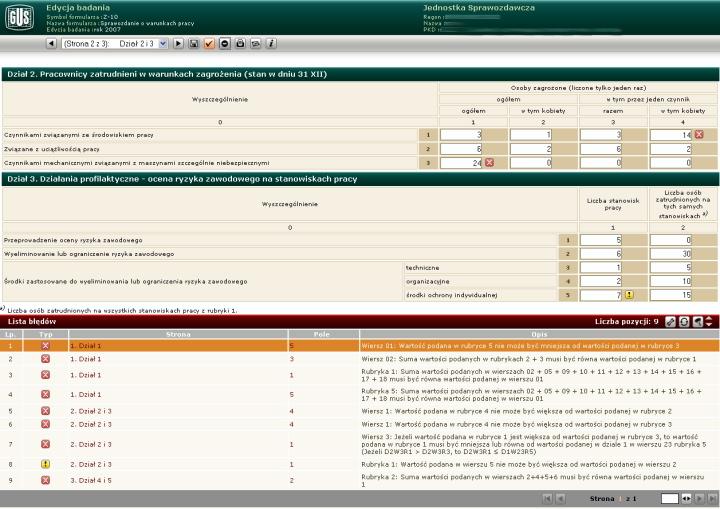Click red error icon beside value 14
The height and width of the screenshot is (509, 720).
click(699, 134)
